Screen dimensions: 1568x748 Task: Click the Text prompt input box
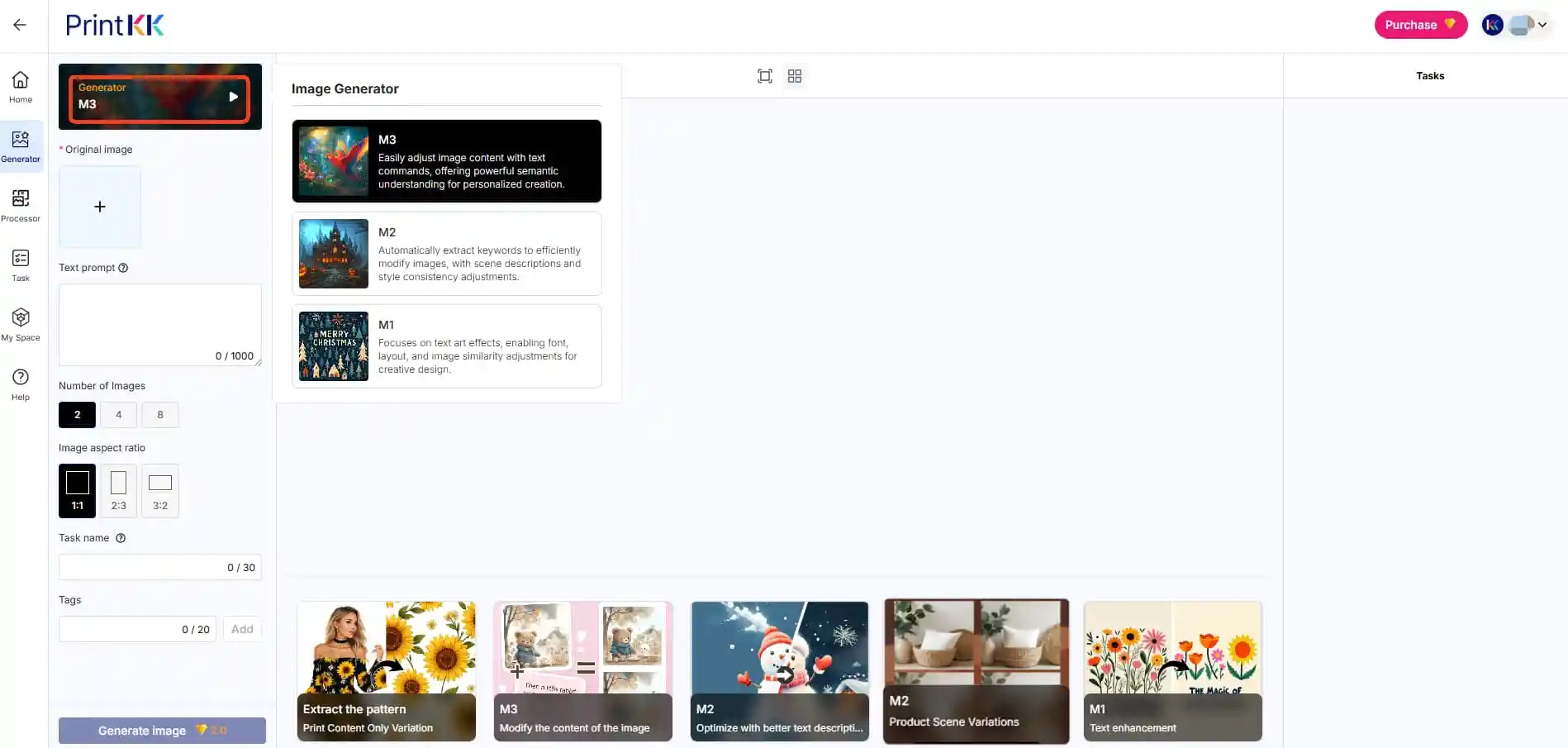pos(159,318)
